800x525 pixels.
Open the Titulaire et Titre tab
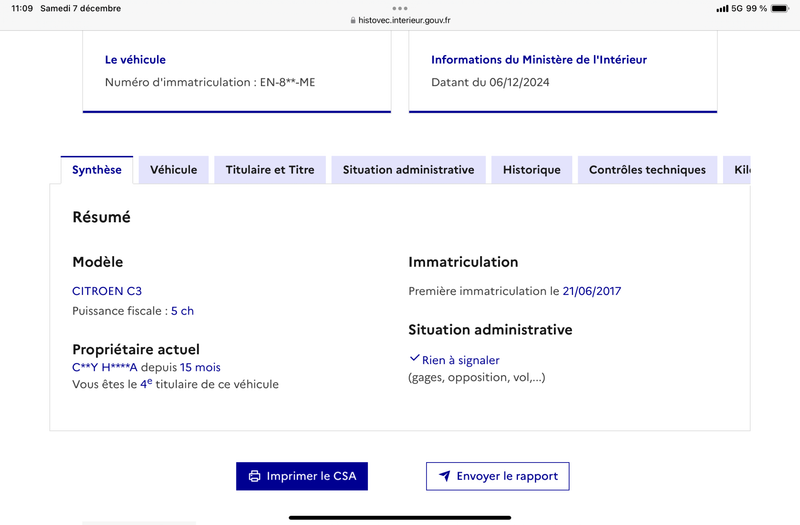click(270, 170)
